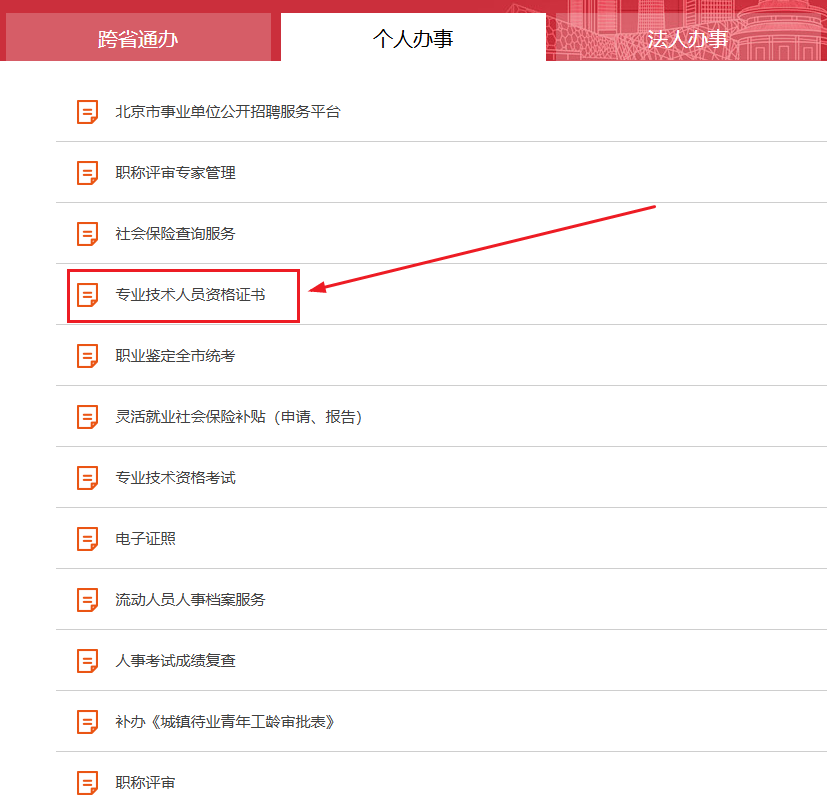Image resolution: width=827 pixels, height=808 pixels.
Task: Click document icon beside 人事考试成绩复查
Action: coord(88,661)
